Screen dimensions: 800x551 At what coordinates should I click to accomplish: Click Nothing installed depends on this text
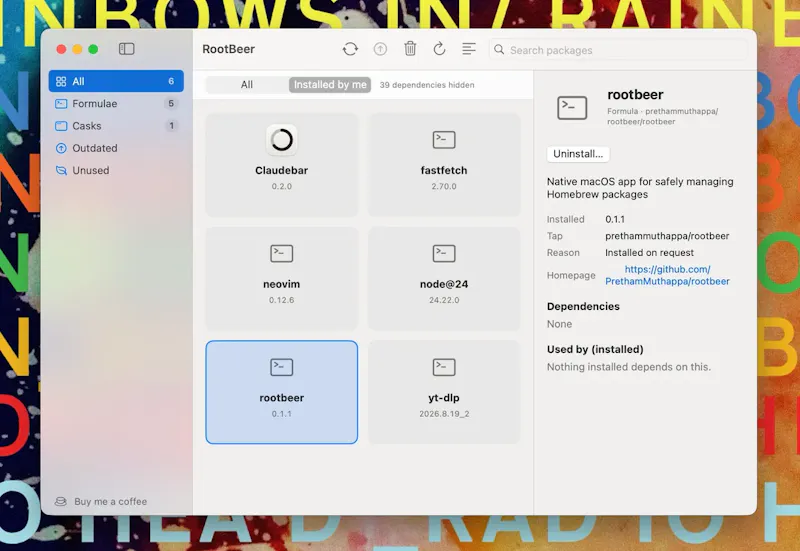(x=629, y=367)
